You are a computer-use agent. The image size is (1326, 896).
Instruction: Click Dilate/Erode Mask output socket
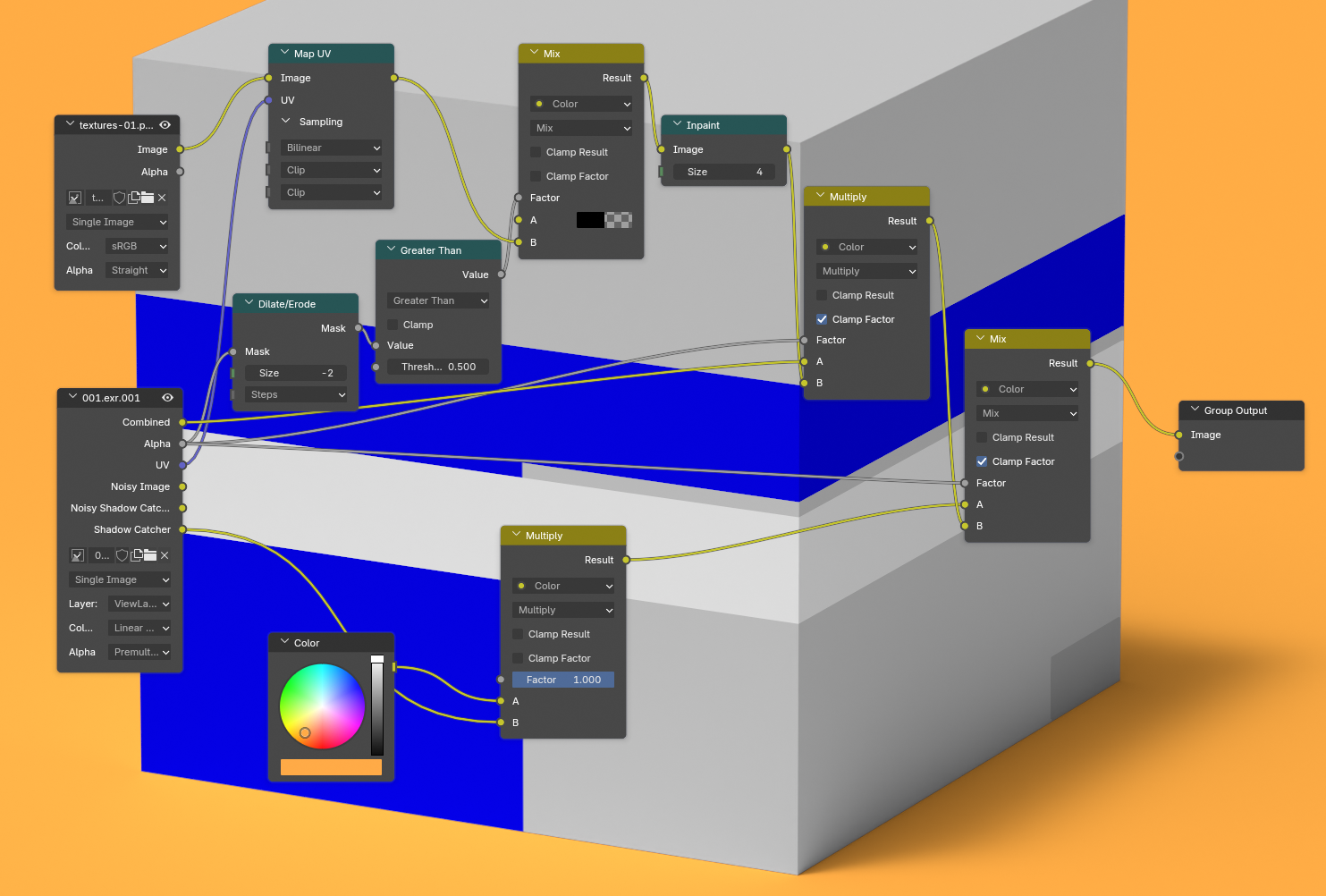click(359, 328)
